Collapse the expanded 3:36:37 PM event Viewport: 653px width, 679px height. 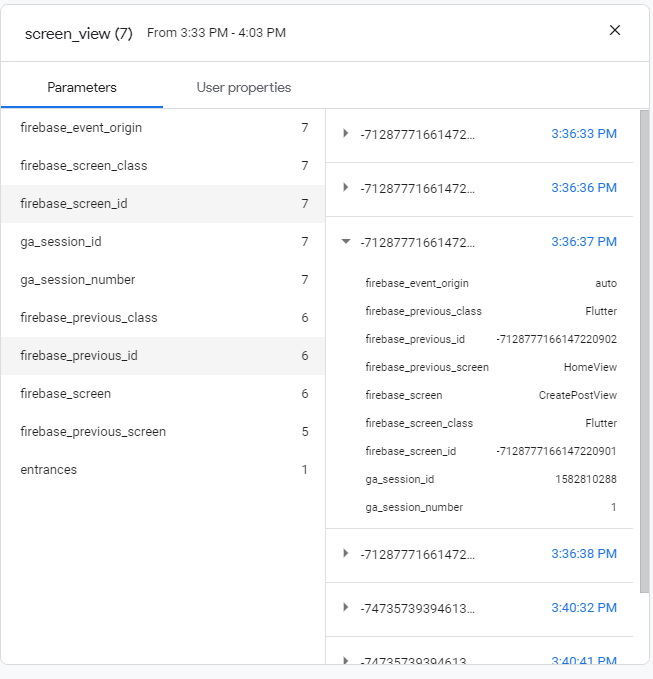pyautogui.click(x=346, y=242)
